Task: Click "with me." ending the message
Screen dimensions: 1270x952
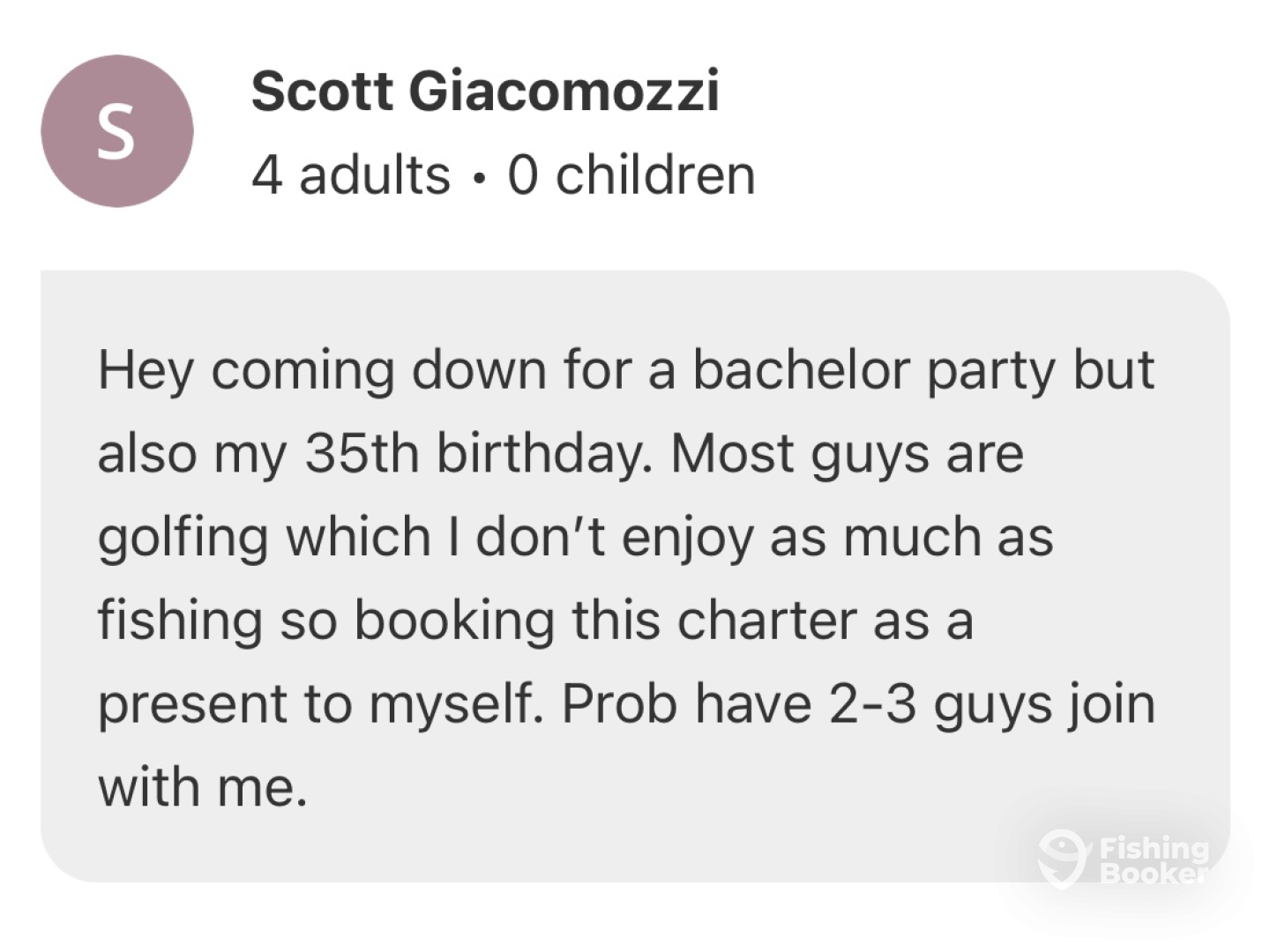Action: pyautogui.click(x=202, y=787)
